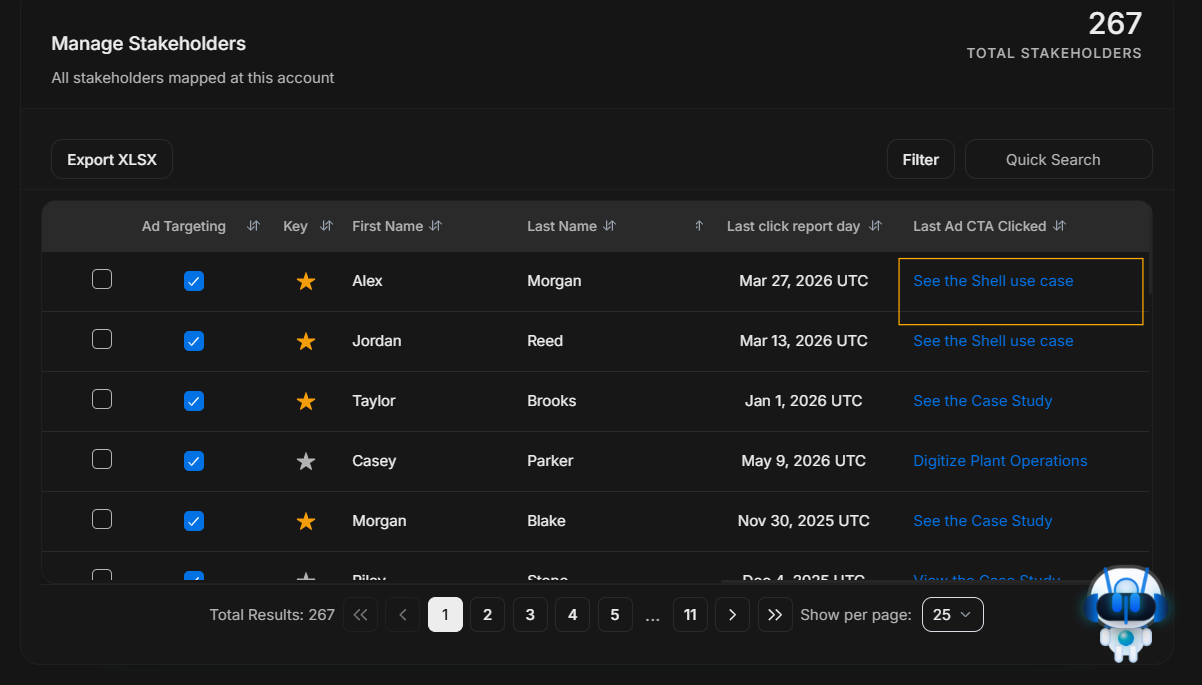The width and height of the screenshot is (1202, 685).
Task: Click the sort icon next to Key
Action: [x=326, y=226]
